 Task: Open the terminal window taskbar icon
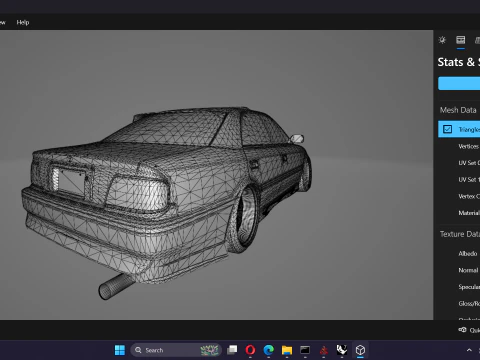tap(305, 350)
